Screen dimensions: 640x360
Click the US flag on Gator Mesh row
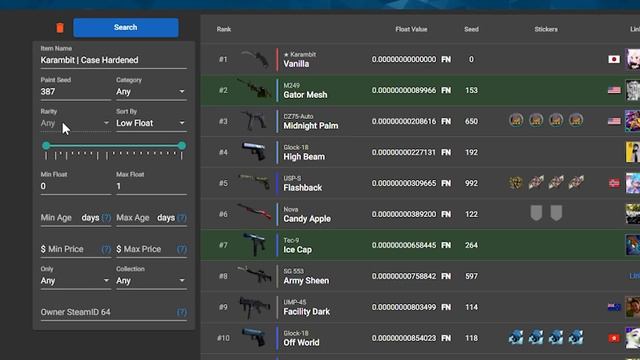tap(614, 90)
